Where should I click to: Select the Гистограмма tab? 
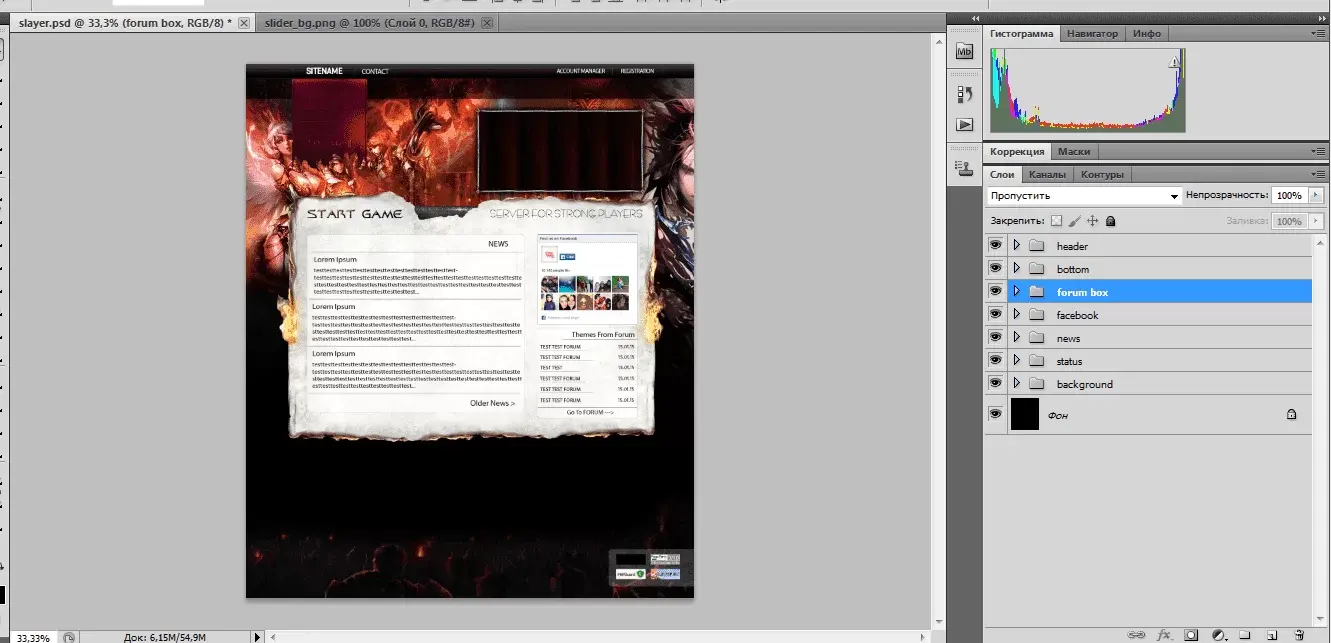click(1022, 34)
